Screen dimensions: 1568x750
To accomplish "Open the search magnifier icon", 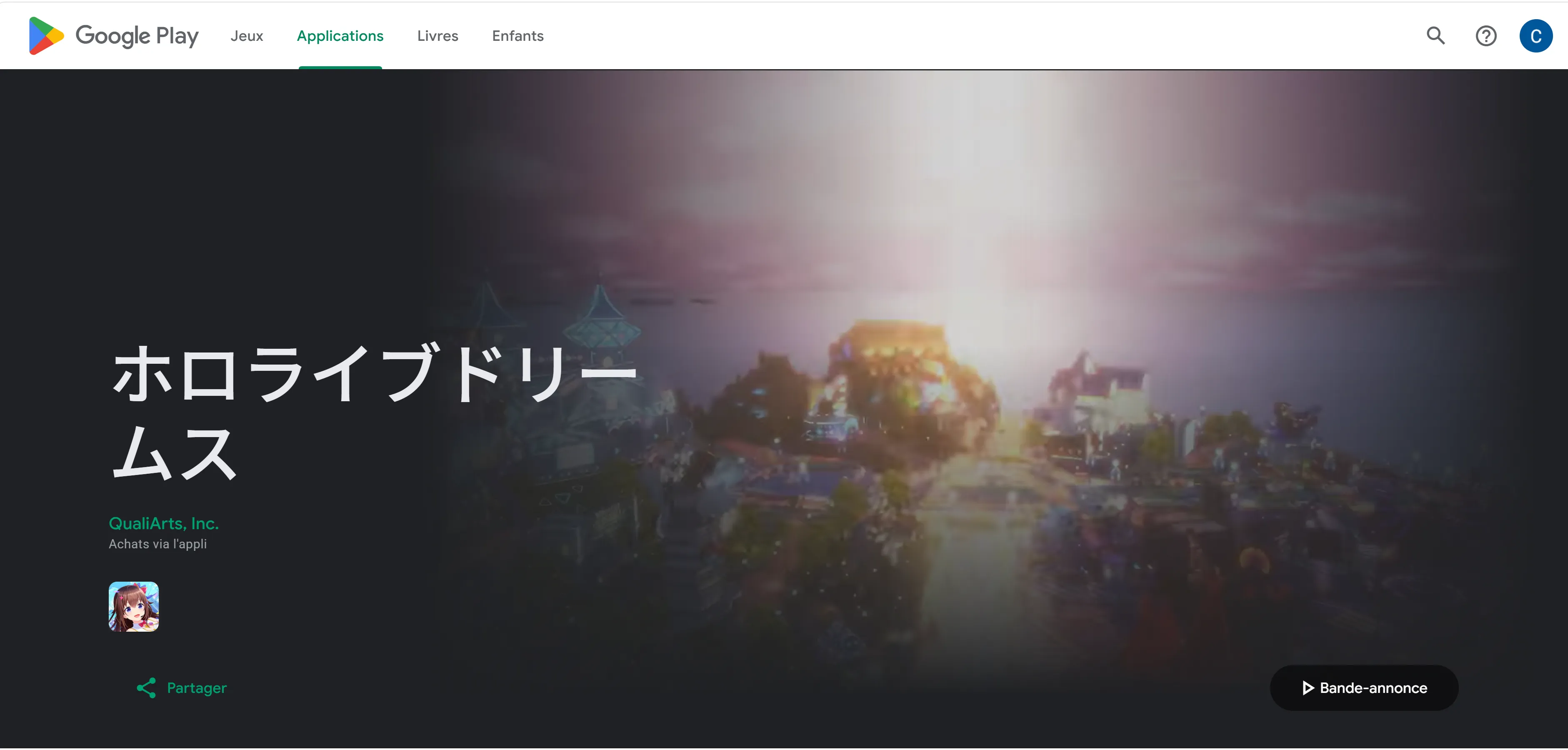I will (x=1435, y=36).
